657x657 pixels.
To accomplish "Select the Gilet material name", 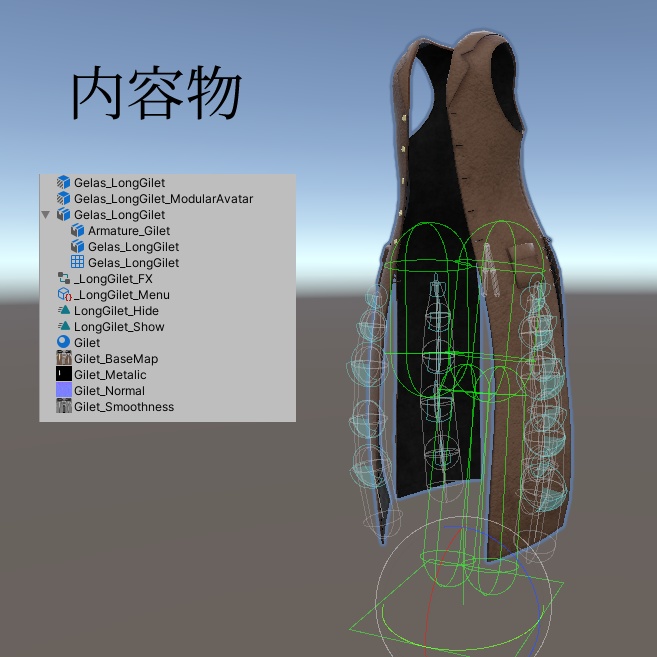I will pos(87,343).
